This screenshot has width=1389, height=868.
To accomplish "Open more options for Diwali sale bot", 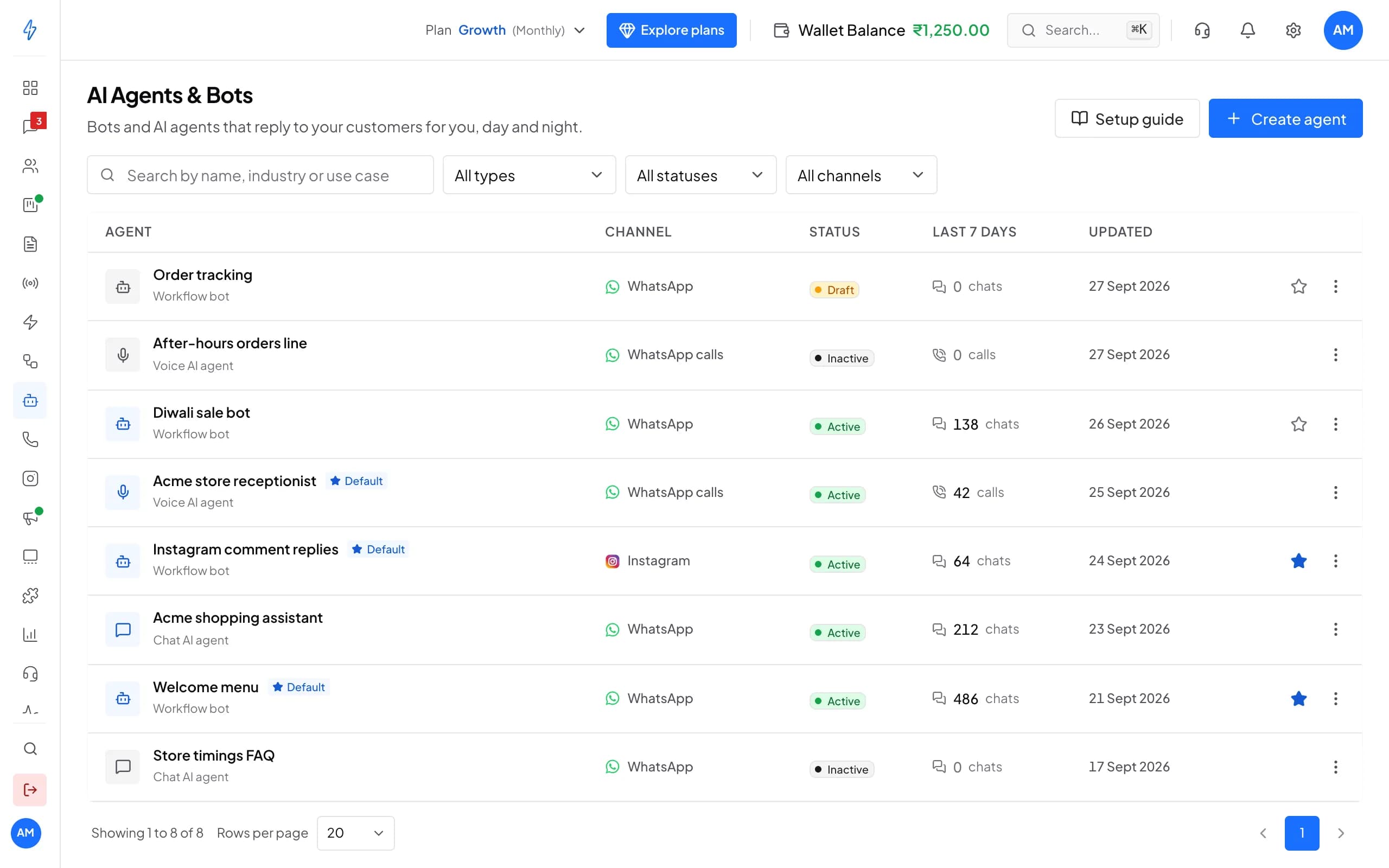I will [x=1336, y=424].
